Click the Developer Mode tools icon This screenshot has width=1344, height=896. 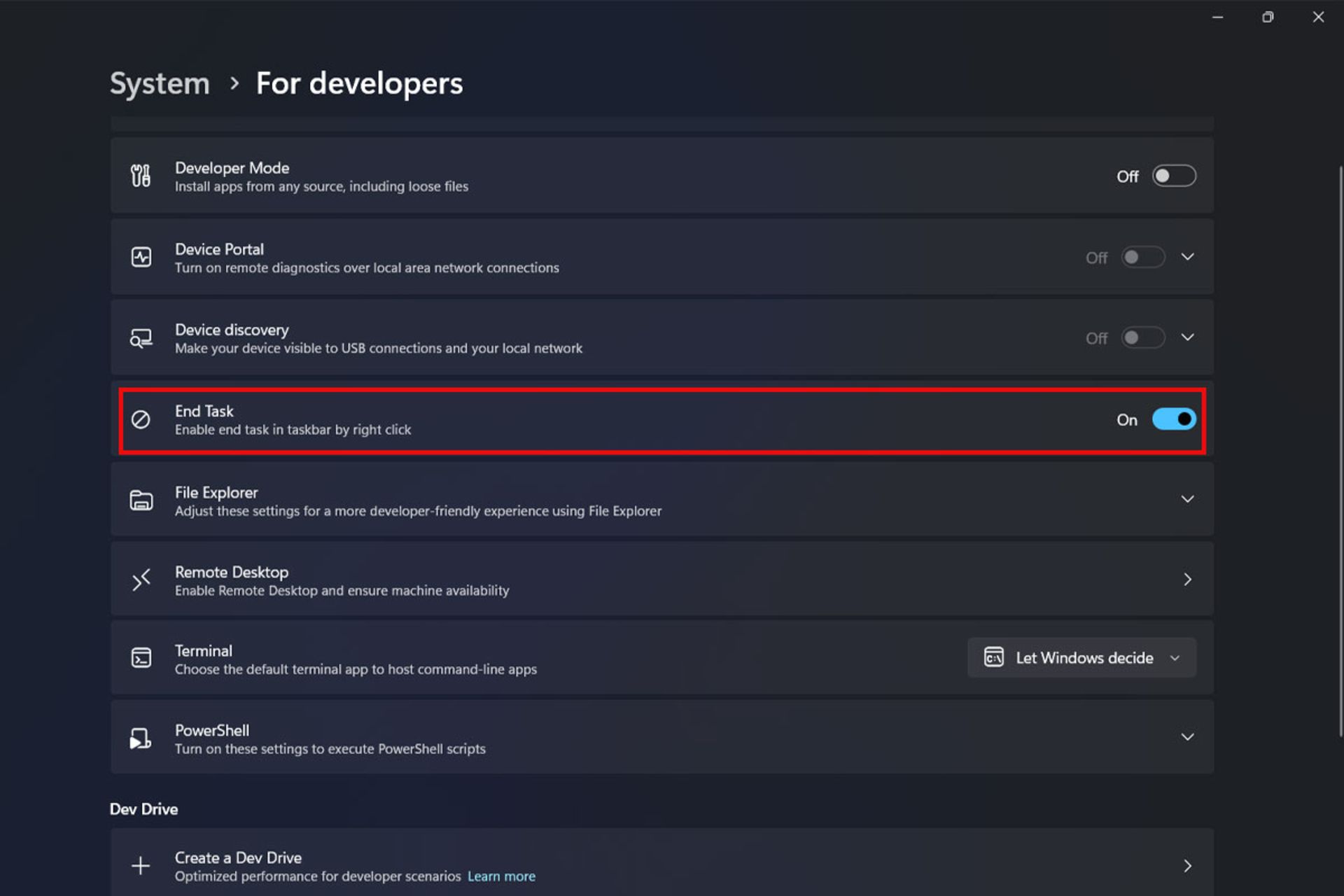(x=141, y=176)
